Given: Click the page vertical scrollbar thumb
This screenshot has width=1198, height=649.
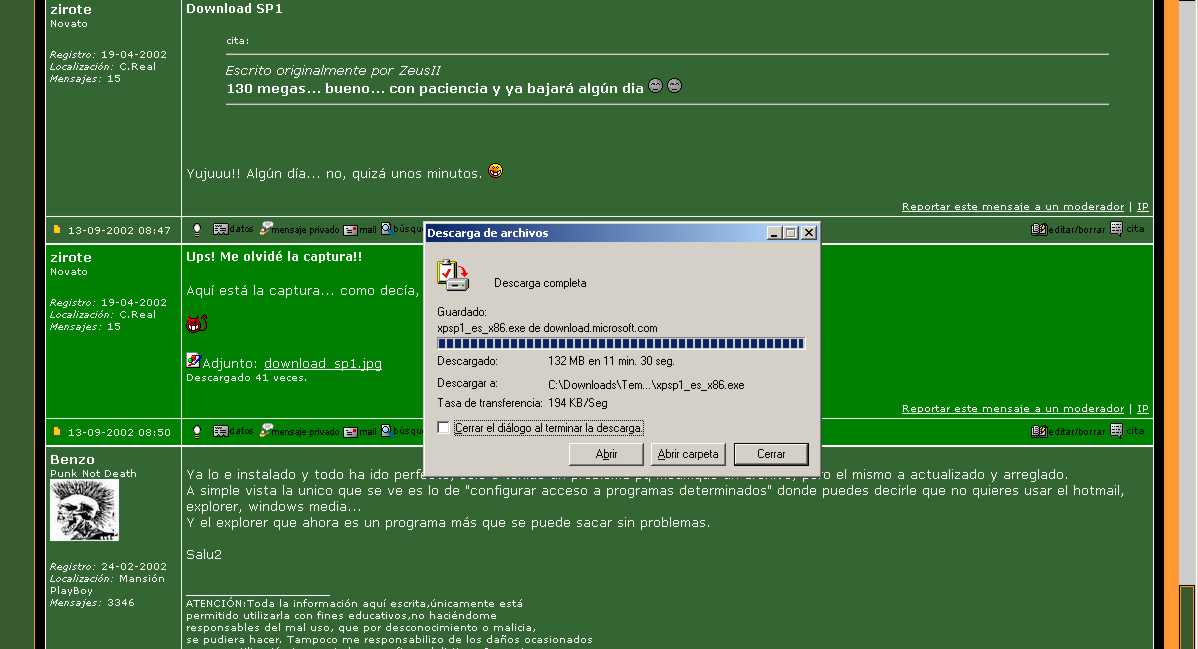Looking at the screenshot, I should [x=1186, y=616].
